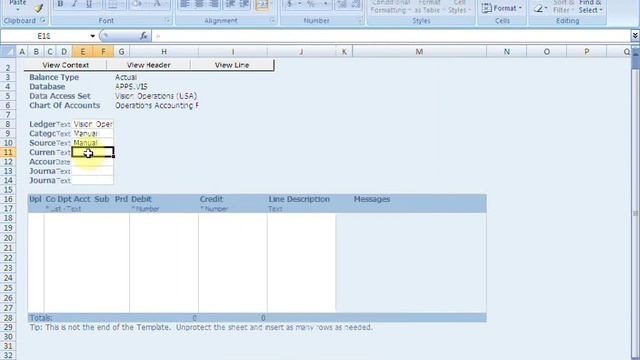The width and height of the screenshot is (640, 360).
Task: Open the Name Box dropdown arrow
Action: pos(93,36)
